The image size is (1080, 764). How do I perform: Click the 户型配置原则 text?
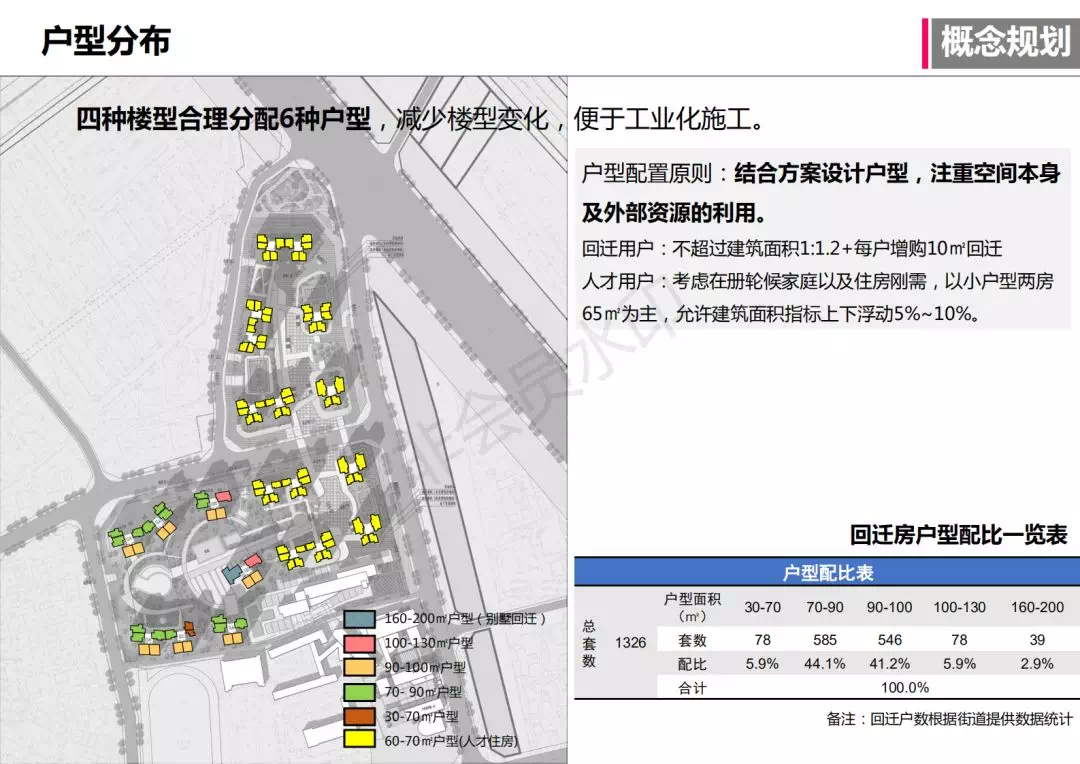[x=647, y=173]
